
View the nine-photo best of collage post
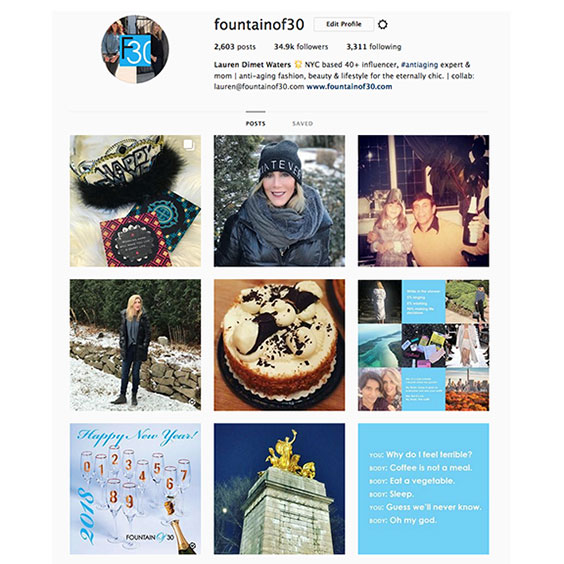[x=423, y=345]
